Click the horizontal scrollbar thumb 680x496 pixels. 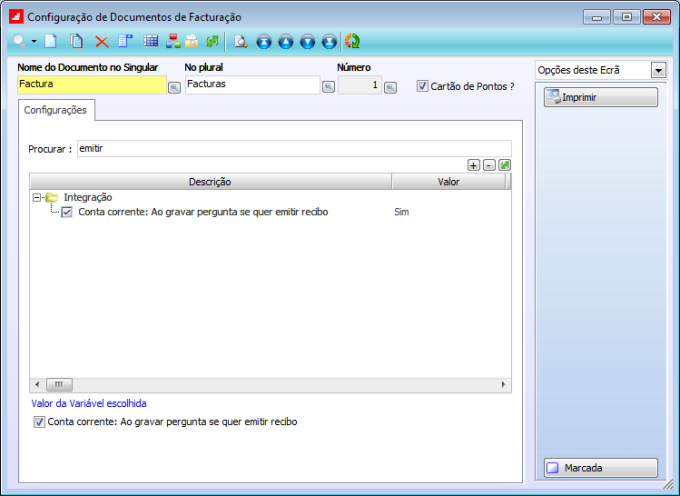pos(59,385)
